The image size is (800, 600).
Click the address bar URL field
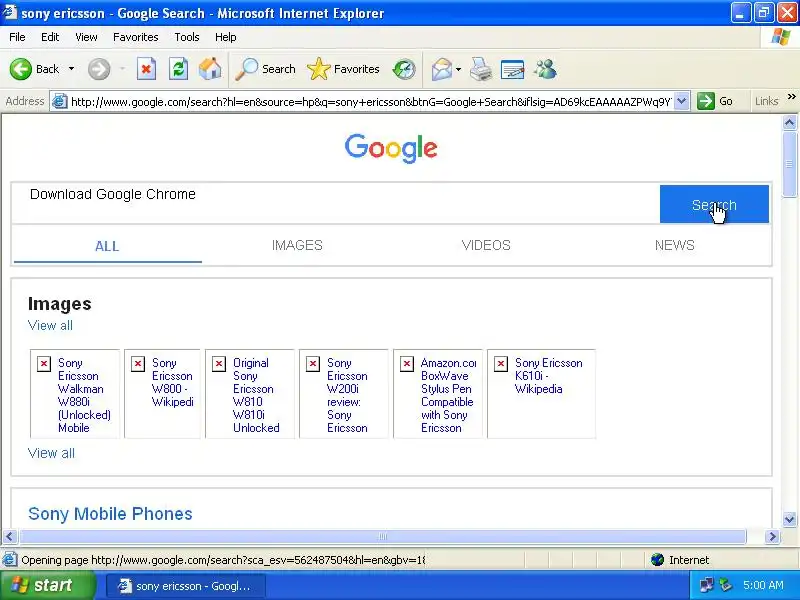coord(371,102)
